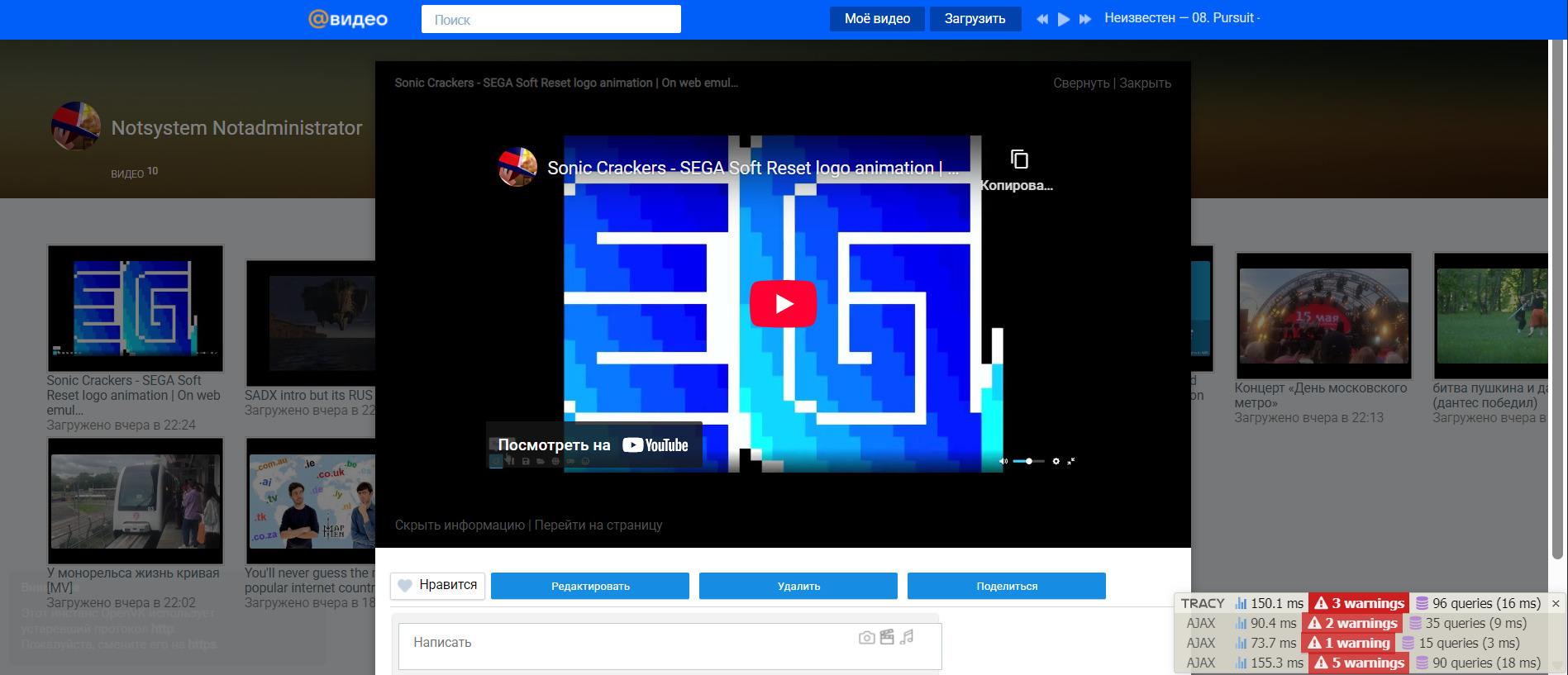Open the internet country domains video thumbnail
This screenshot has height=675, width=1568.
pos(311,501)
